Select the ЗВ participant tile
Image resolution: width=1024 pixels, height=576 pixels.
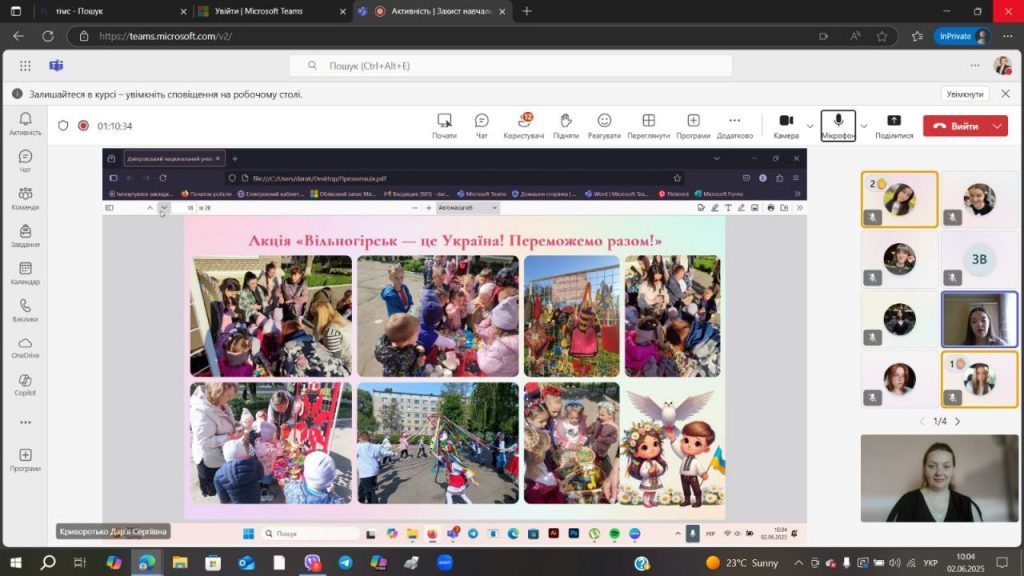coord(979,259)
